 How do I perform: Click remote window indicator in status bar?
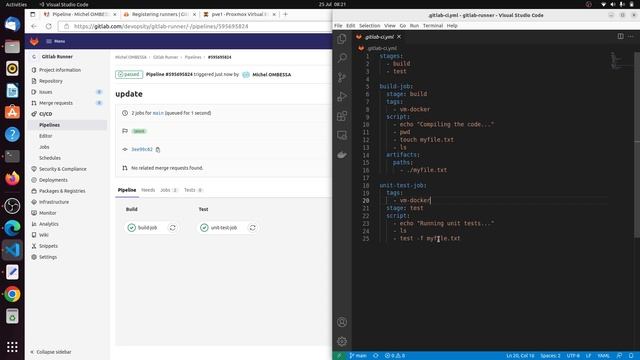(339, 356)
